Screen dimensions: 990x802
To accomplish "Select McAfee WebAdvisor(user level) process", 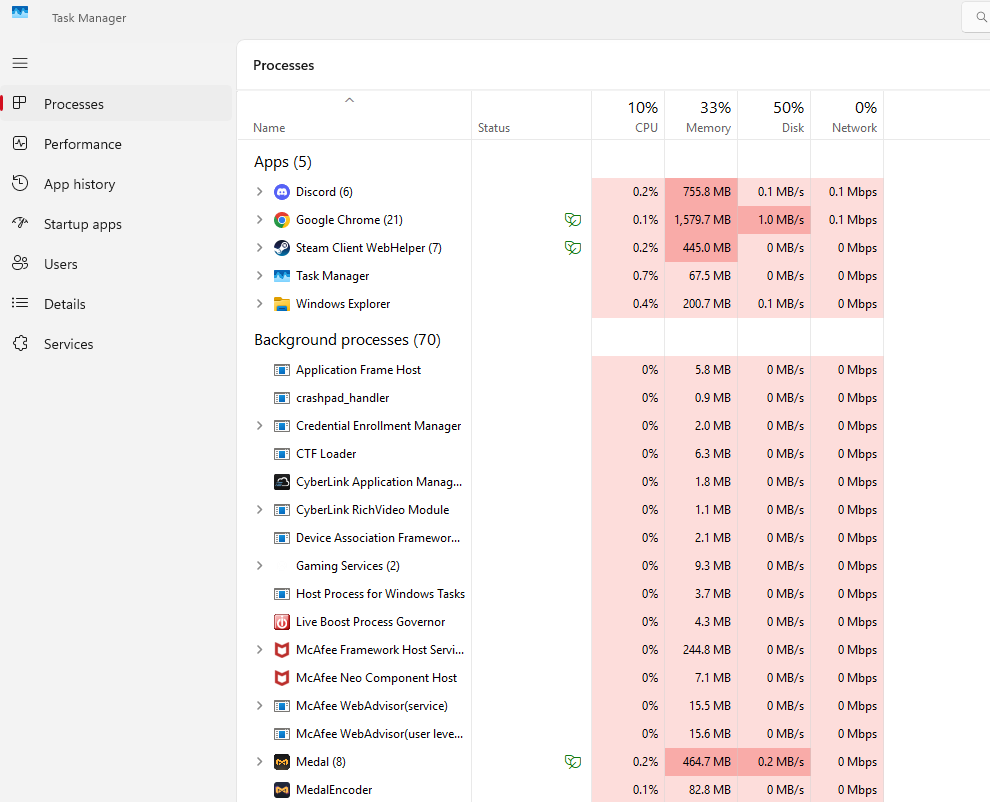I will 561,734.
